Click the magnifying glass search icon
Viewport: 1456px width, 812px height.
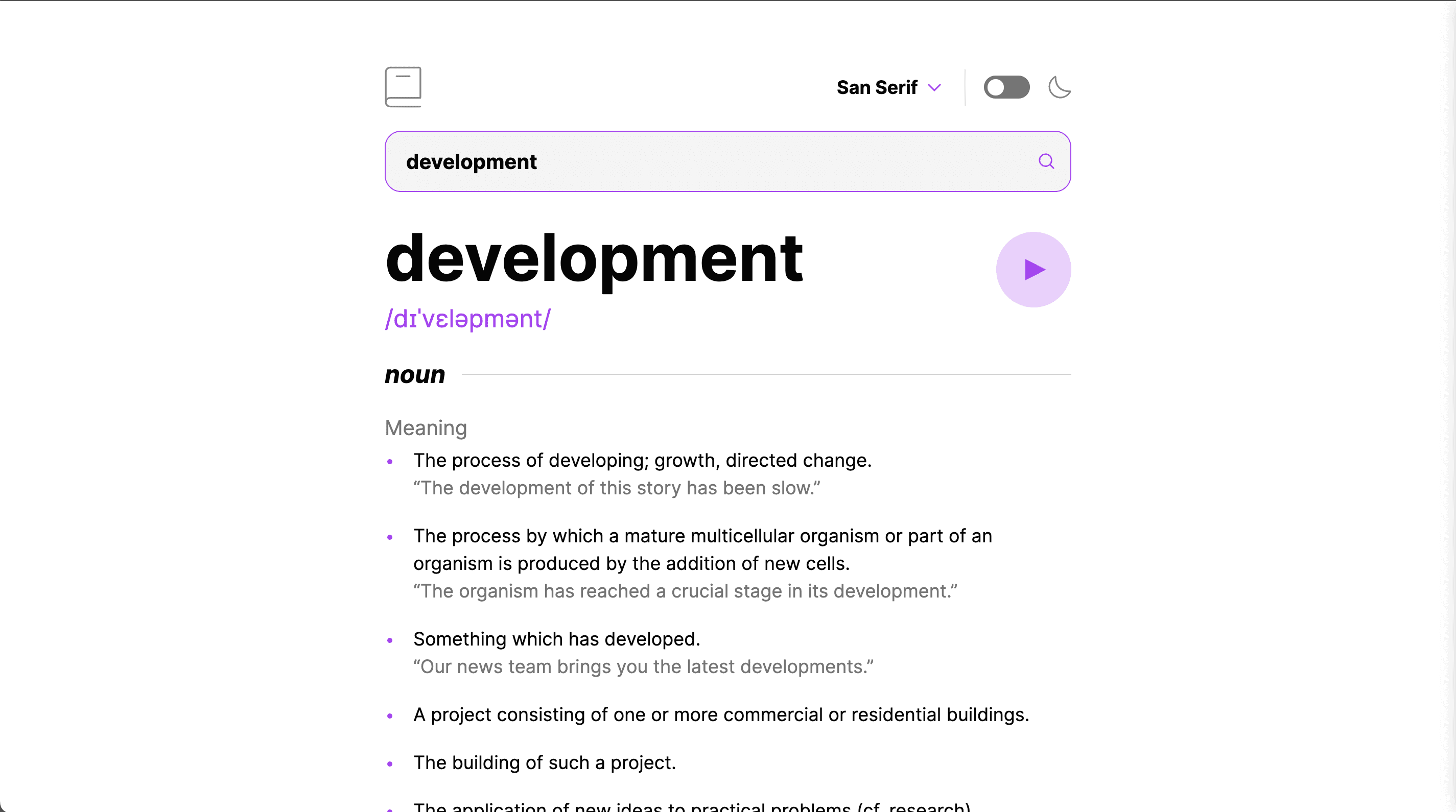pos(1046,161)
